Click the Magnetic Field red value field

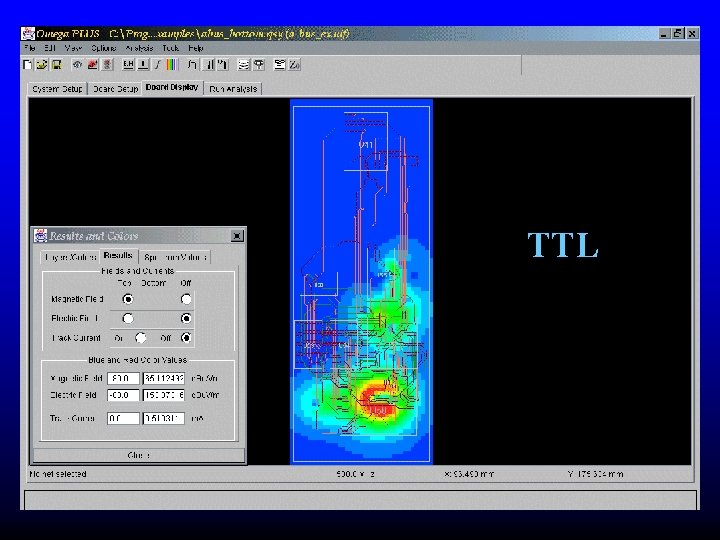pos(163,378)
